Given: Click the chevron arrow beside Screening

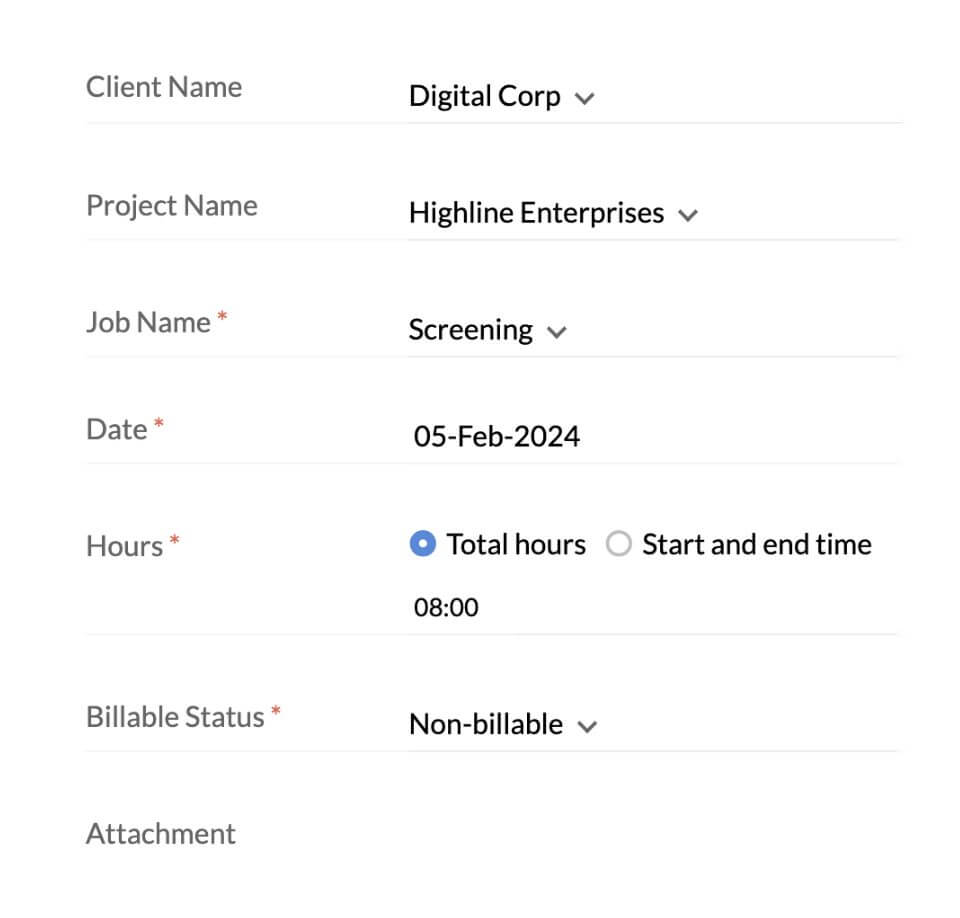Looking at the screenshot, I should click(x=557, y=332).
